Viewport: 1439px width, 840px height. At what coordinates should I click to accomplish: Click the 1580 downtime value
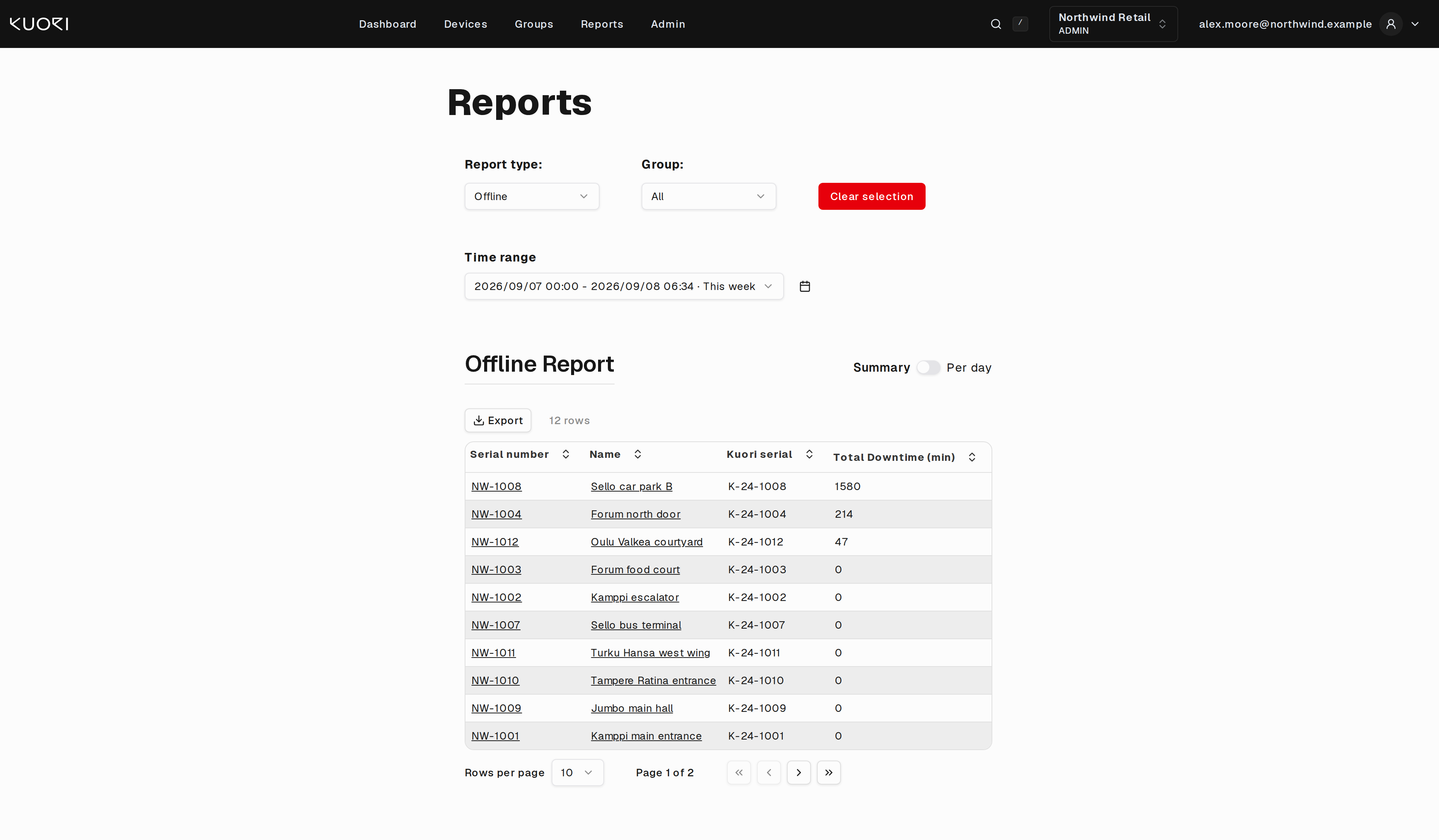pyautogui.click(x=847, y=487)
